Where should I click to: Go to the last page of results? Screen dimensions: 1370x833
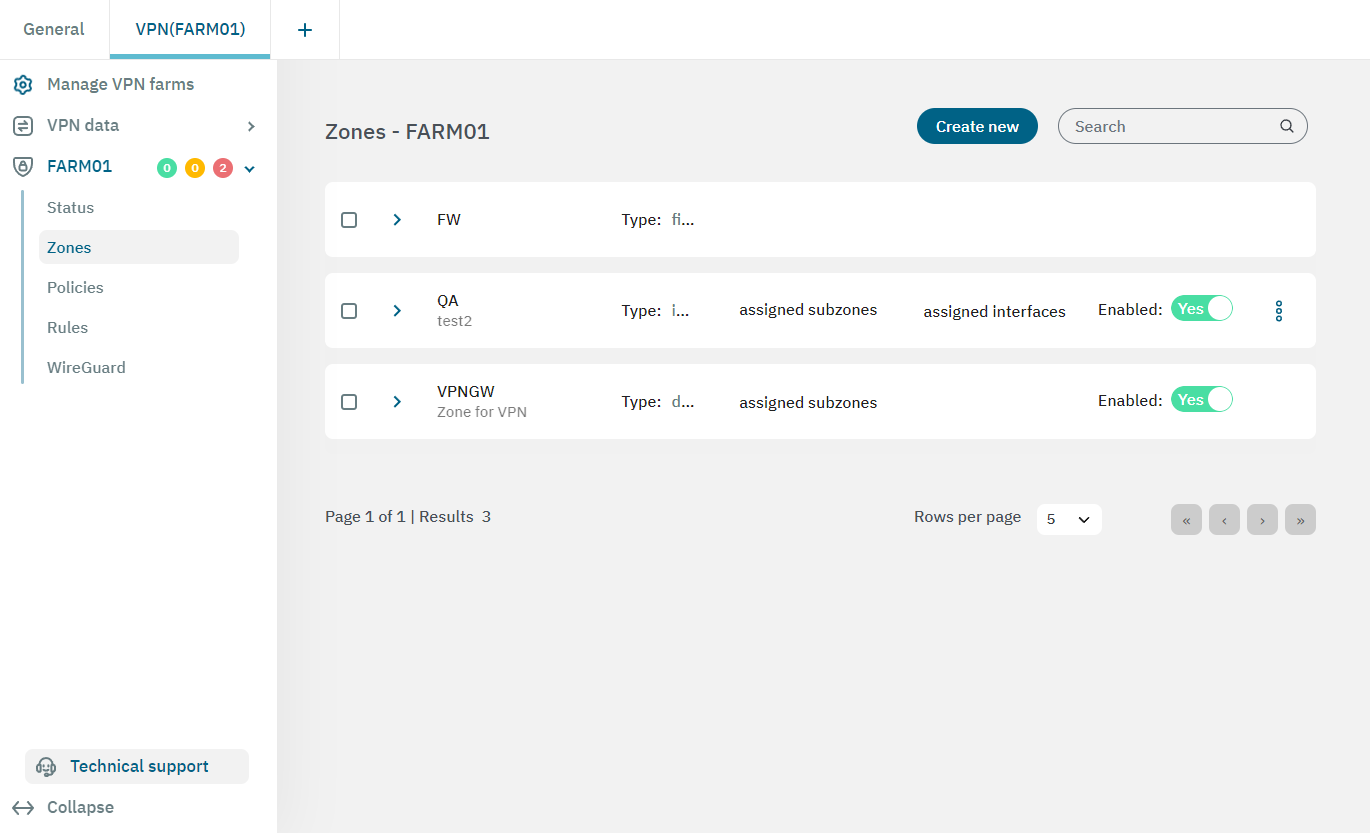pyautogui.click(x=1300, y=520)
